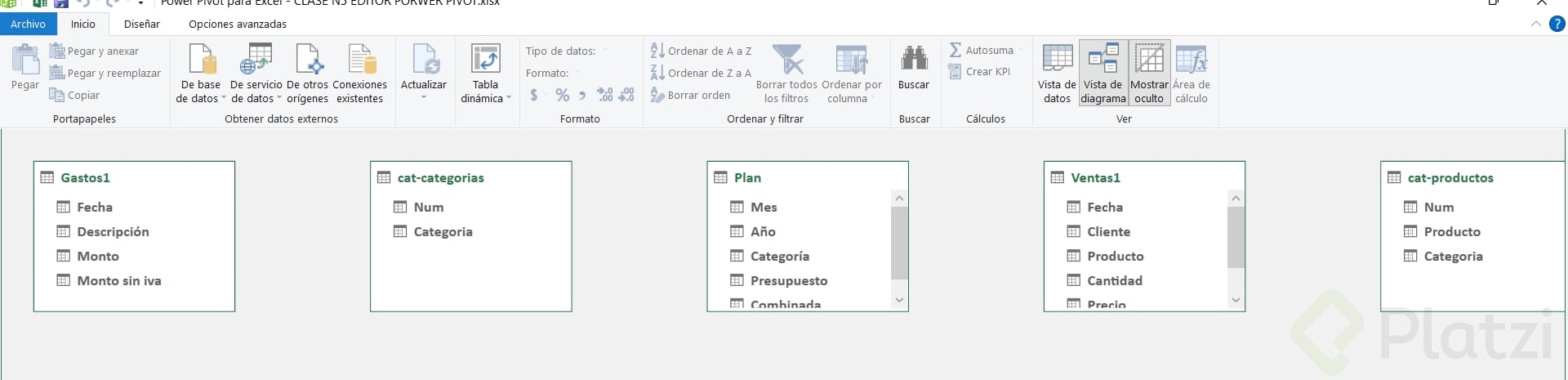This screenshot has width=1568, height=380.
Task: Open the Archivo menu tab
Action: pyautogui.click(x=28, y=24)
